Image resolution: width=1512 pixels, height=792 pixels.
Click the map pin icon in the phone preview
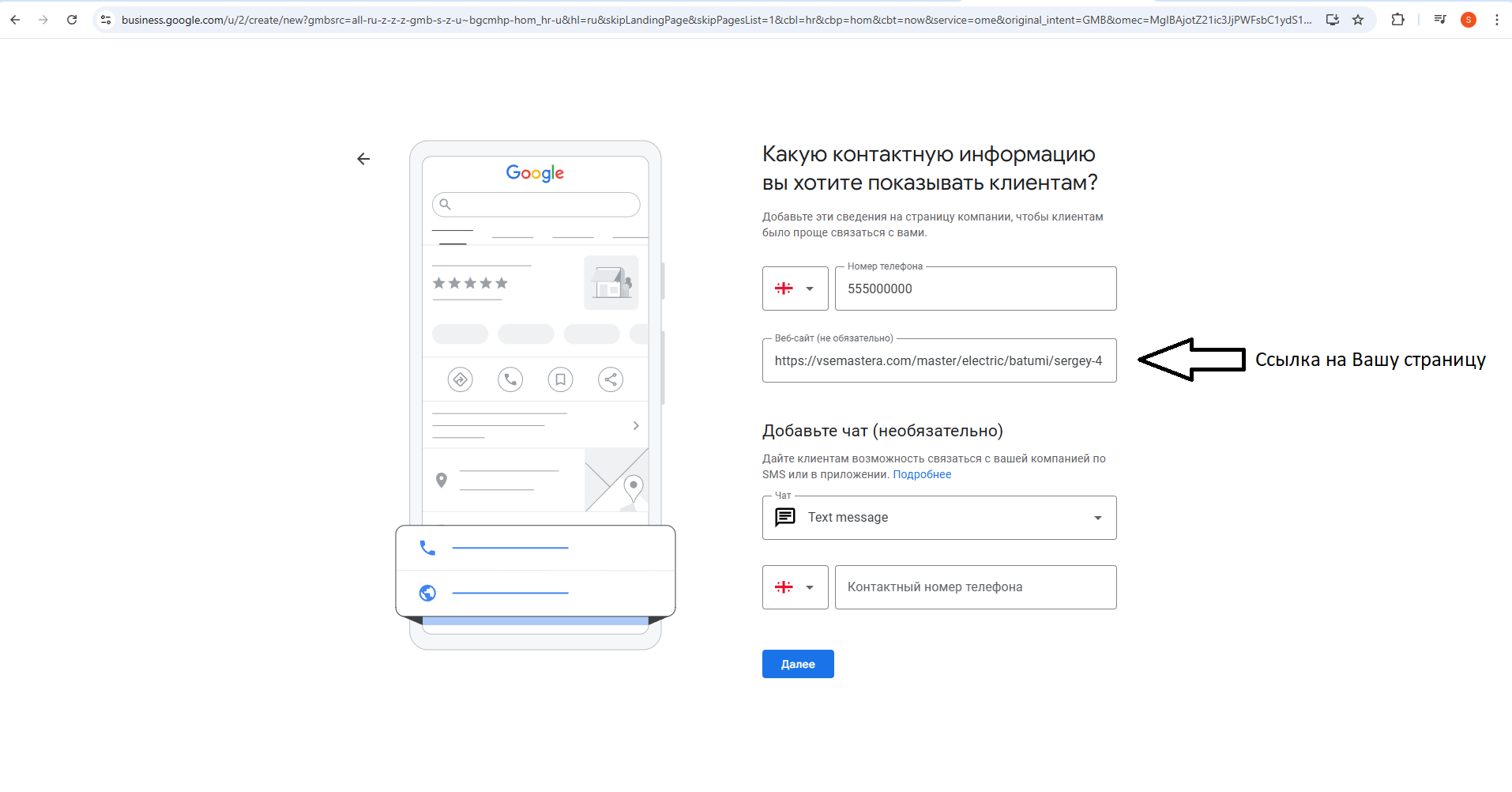pos(442,480)
